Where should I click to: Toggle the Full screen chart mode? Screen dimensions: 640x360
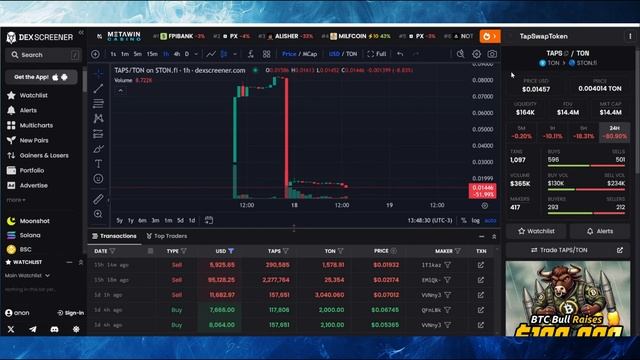(377, 54)
